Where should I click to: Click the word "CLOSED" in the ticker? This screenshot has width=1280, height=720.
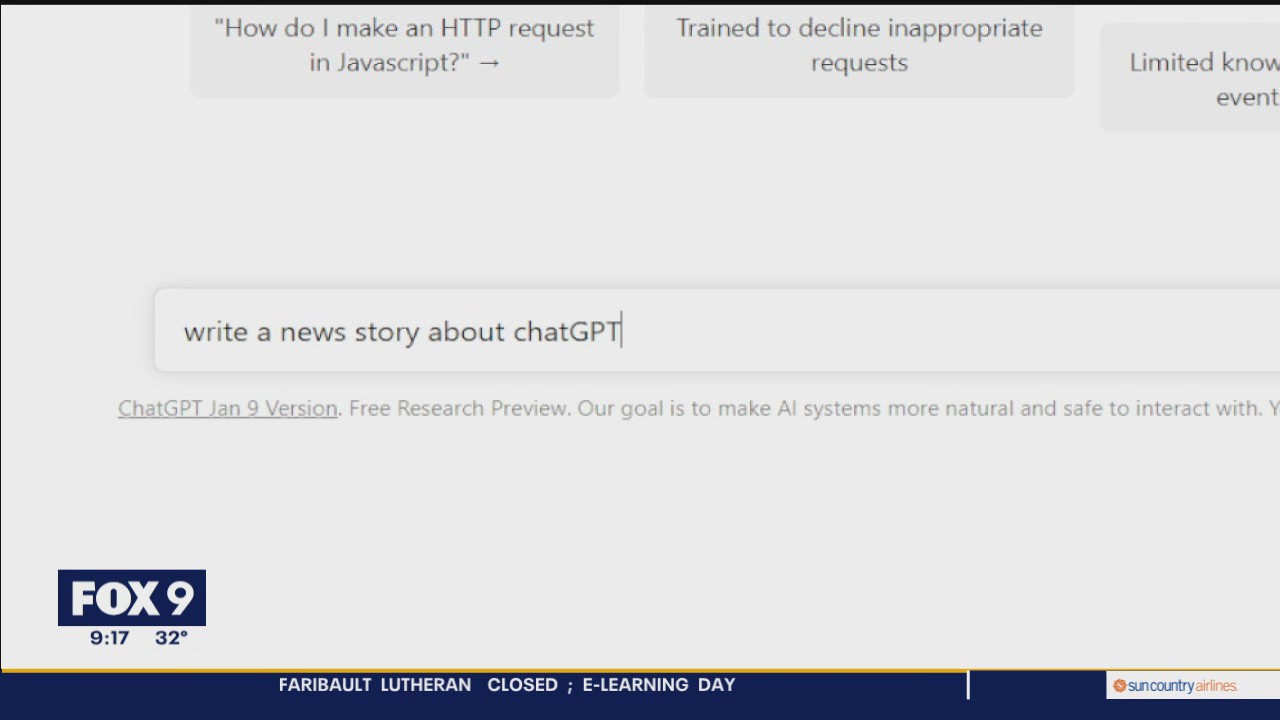click(x=522, y=685)
